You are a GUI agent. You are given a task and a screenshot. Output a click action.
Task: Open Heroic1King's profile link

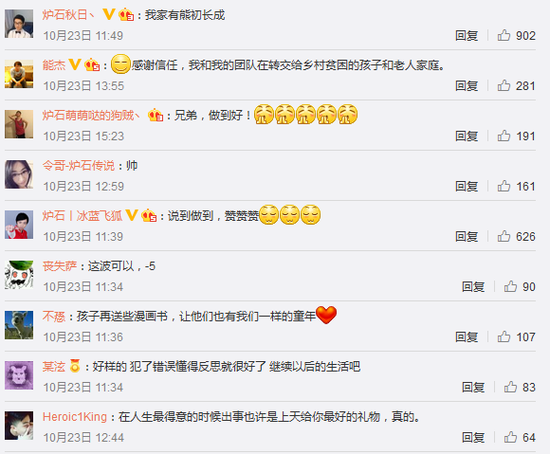75,417
